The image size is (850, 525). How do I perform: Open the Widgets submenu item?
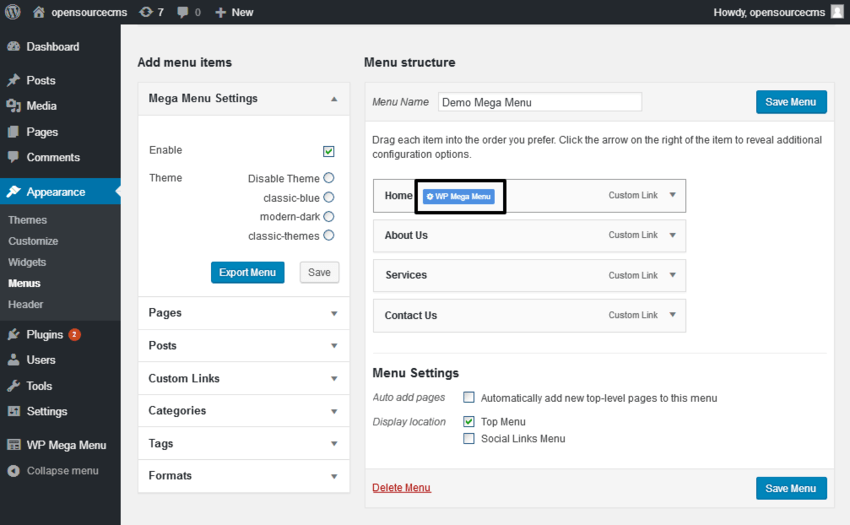[x=27, y=262]
